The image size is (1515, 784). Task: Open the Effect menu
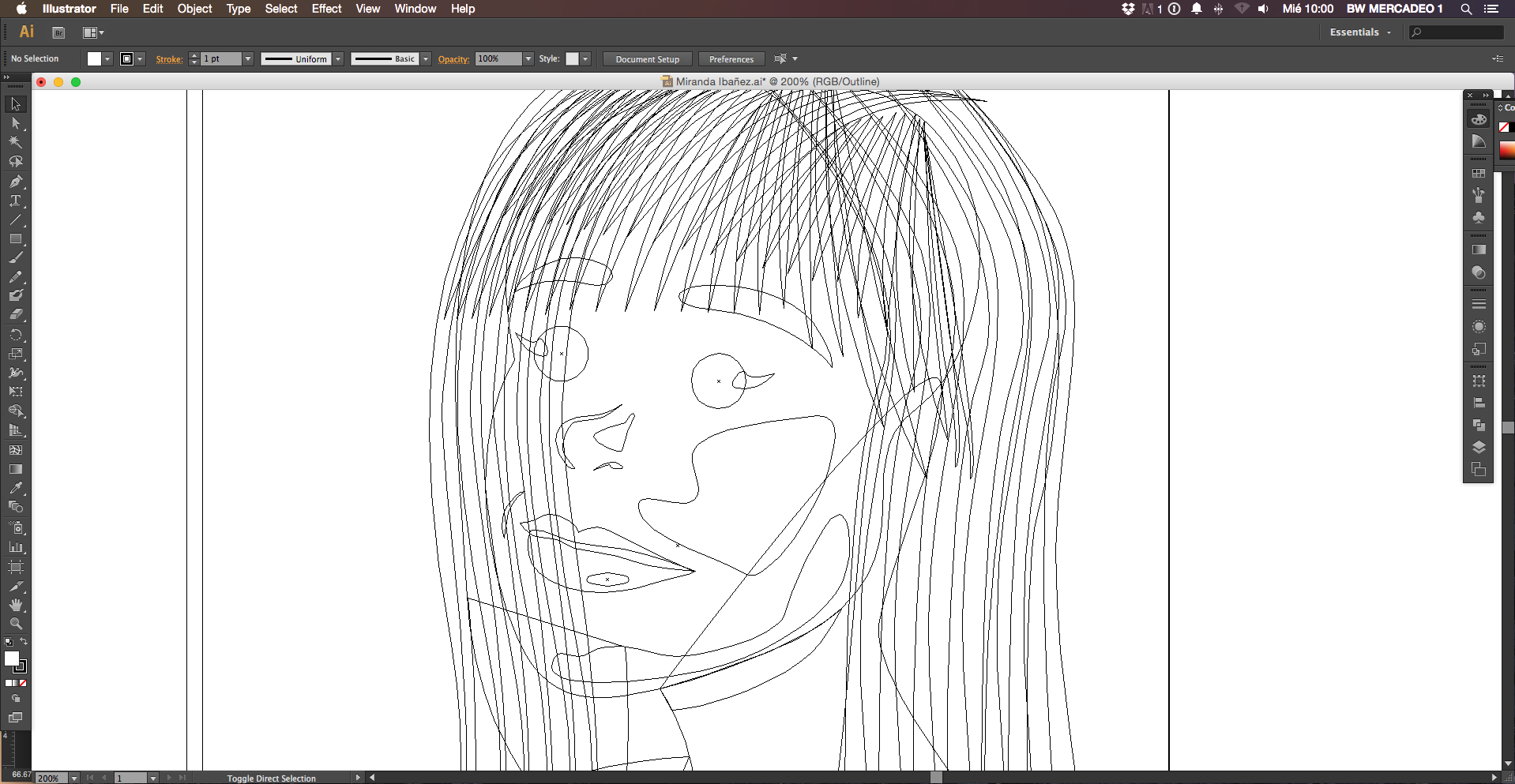click(x=326, y=9)
